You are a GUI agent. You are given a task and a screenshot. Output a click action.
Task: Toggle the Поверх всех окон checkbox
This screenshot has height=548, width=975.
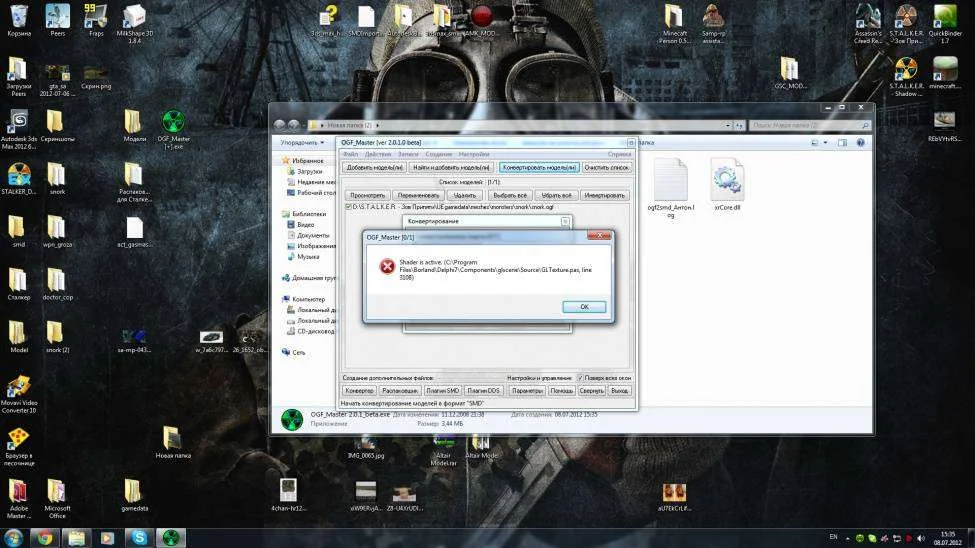tap(580, 378)
